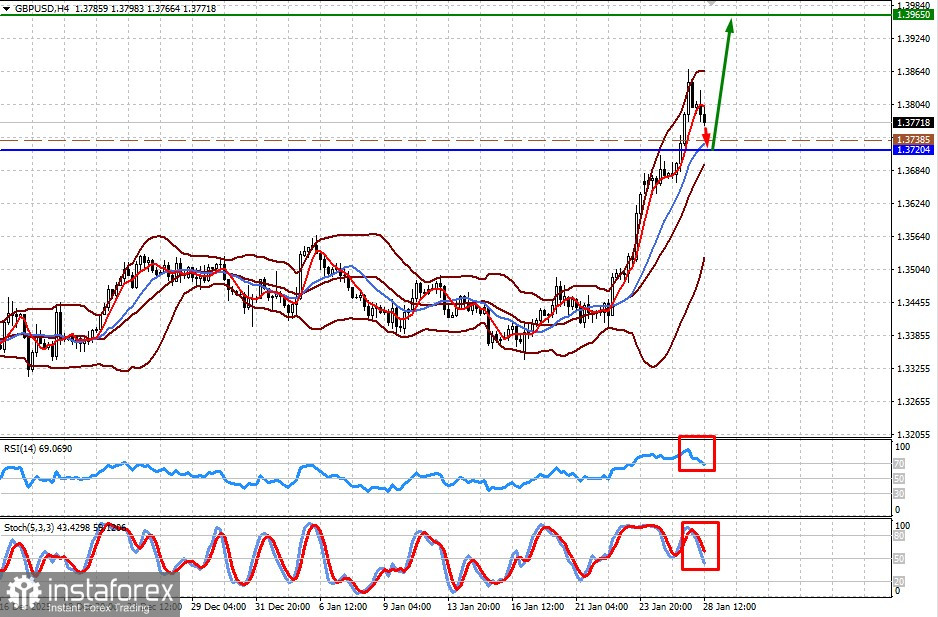Click the 20 level on Stochastic scale
The width and height of the screenshot is (938, 617).
(x=899, y=581)
